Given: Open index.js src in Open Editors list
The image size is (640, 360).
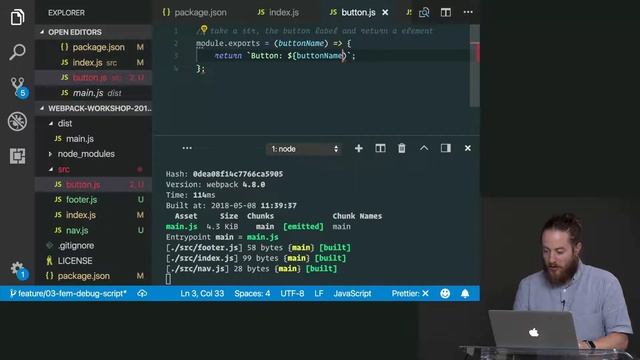Looking at the screenshot, I should point(93,62).
